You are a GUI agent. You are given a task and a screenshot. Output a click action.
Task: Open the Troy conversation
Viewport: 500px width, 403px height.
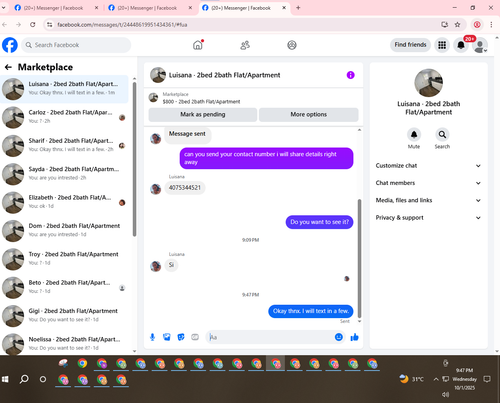pos(64,259)
